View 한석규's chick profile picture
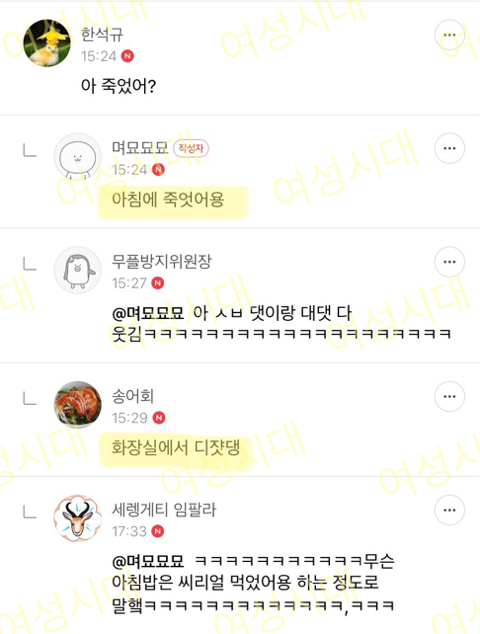Screen dimensions: 480x634 tap(47, 43)
